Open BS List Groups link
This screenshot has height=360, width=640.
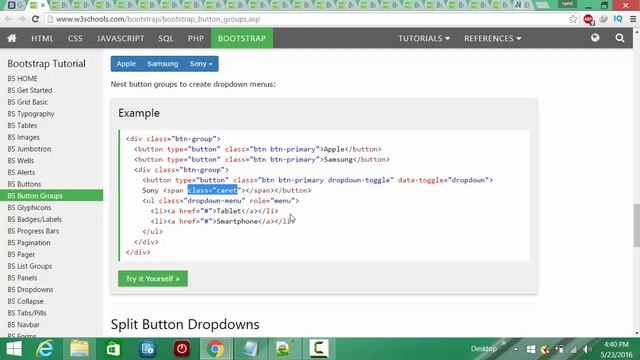coord(30,266)
